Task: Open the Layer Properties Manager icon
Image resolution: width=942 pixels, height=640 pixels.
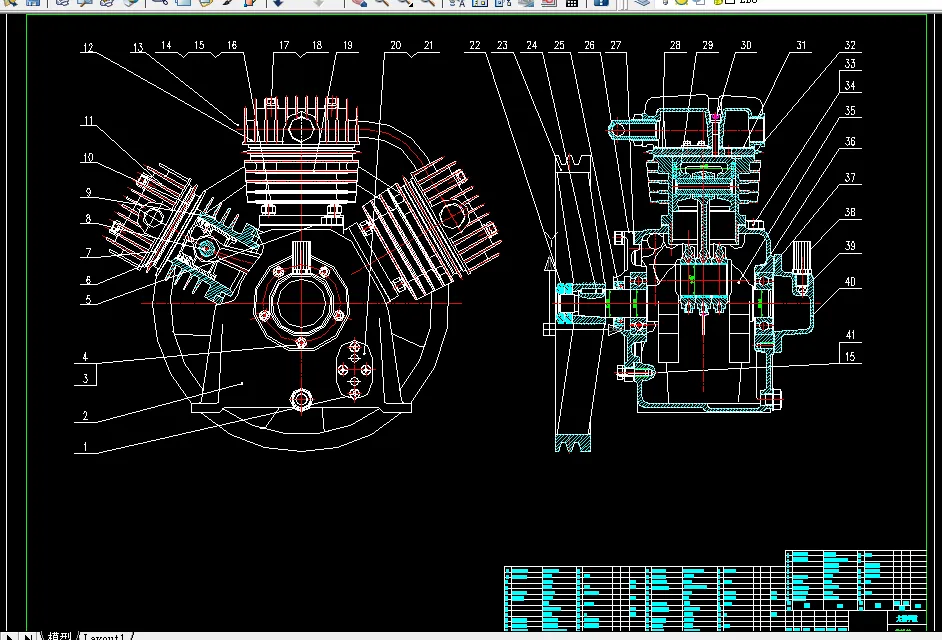Action: [x=642, y=3]
